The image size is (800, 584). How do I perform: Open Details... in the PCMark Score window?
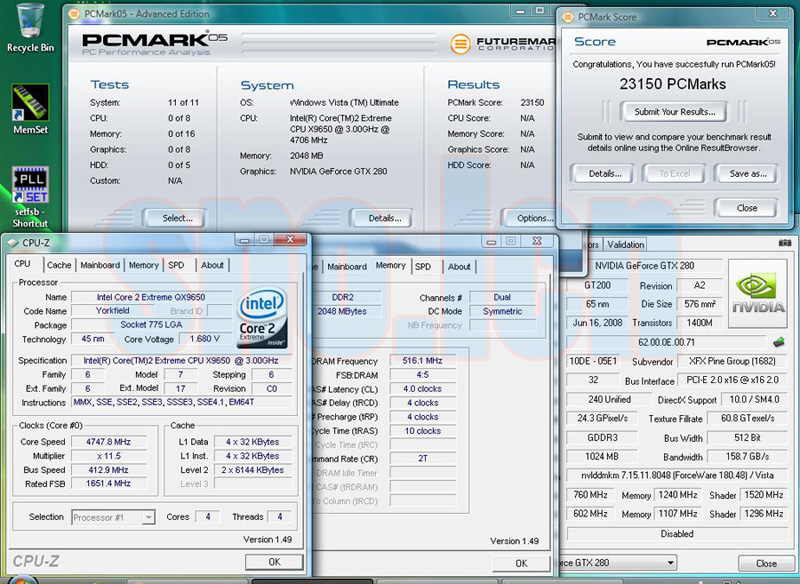[x=603, y=173]
